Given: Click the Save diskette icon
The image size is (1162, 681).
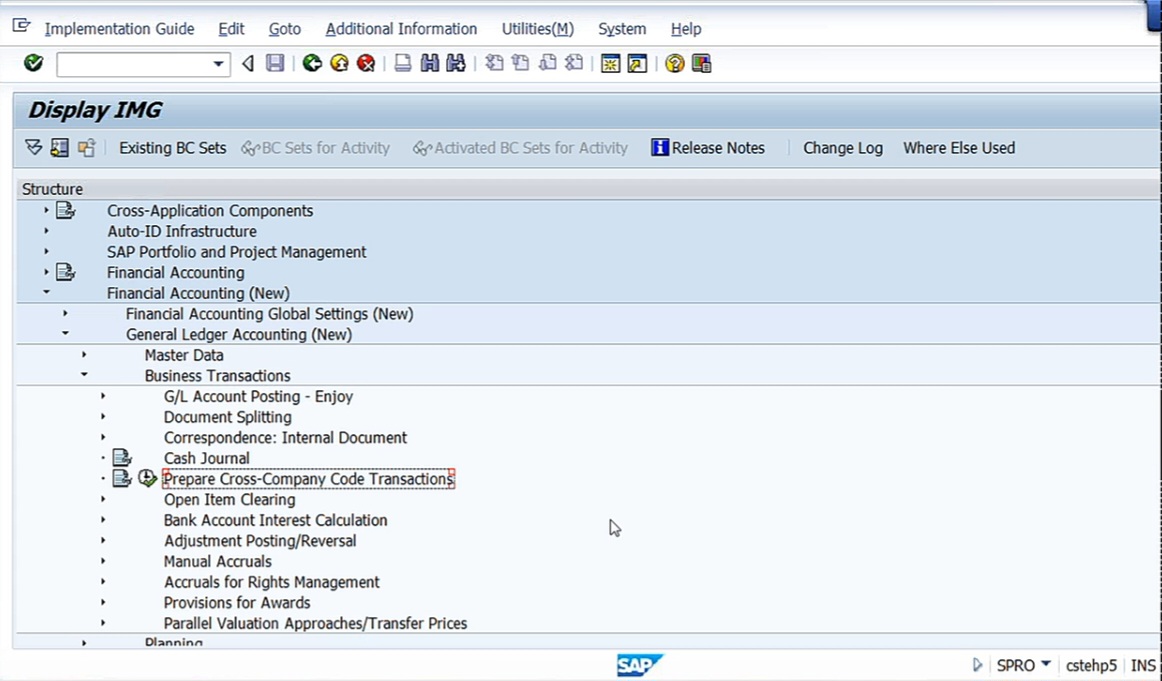Looking at the screenshot, I should [x=275, y=63].
